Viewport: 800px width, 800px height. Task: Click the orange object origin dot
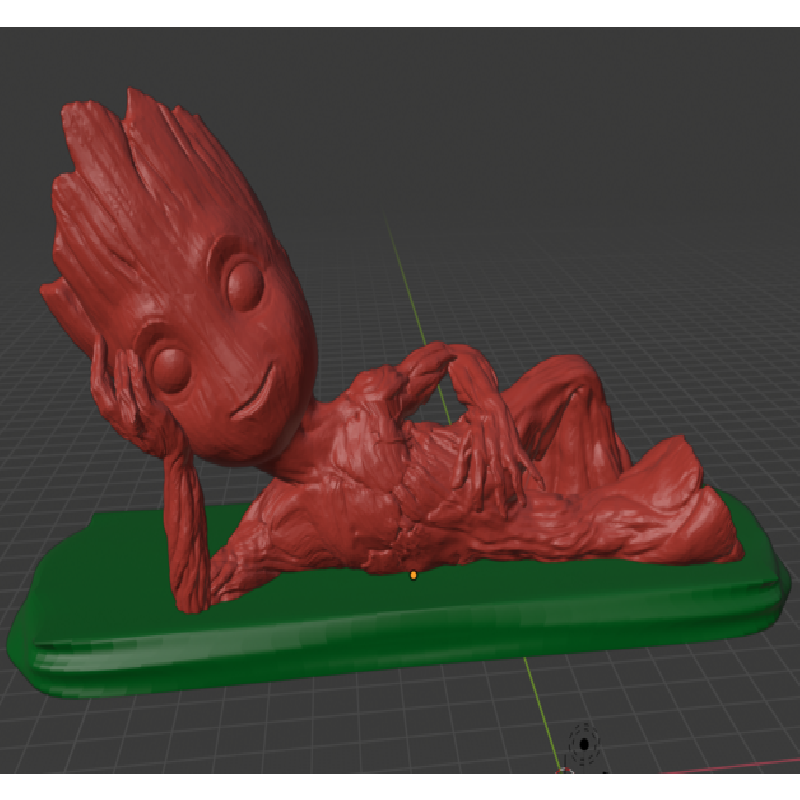(413, 575)
